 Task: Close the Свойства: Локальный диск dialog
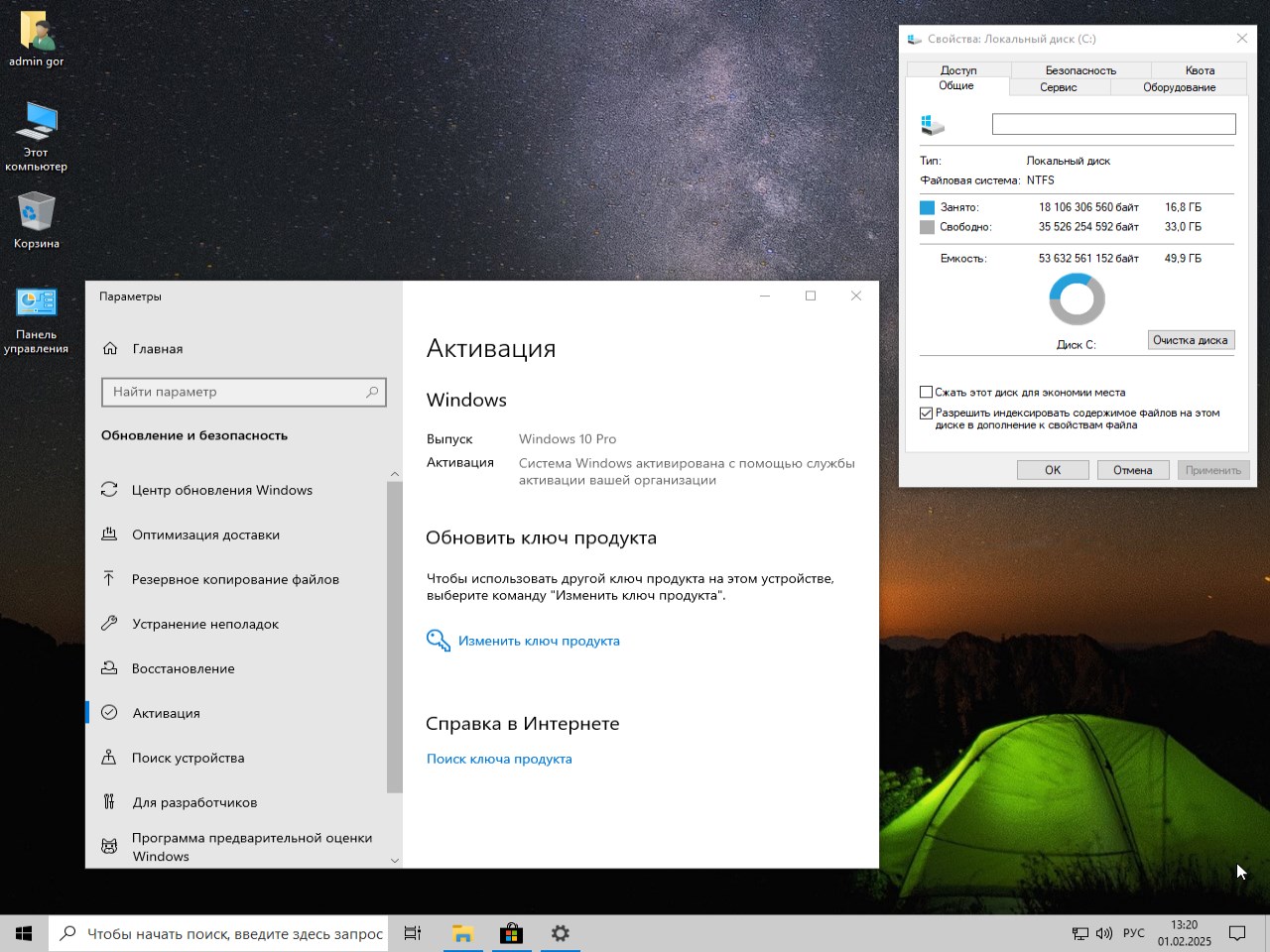[x=1242, y=39]
